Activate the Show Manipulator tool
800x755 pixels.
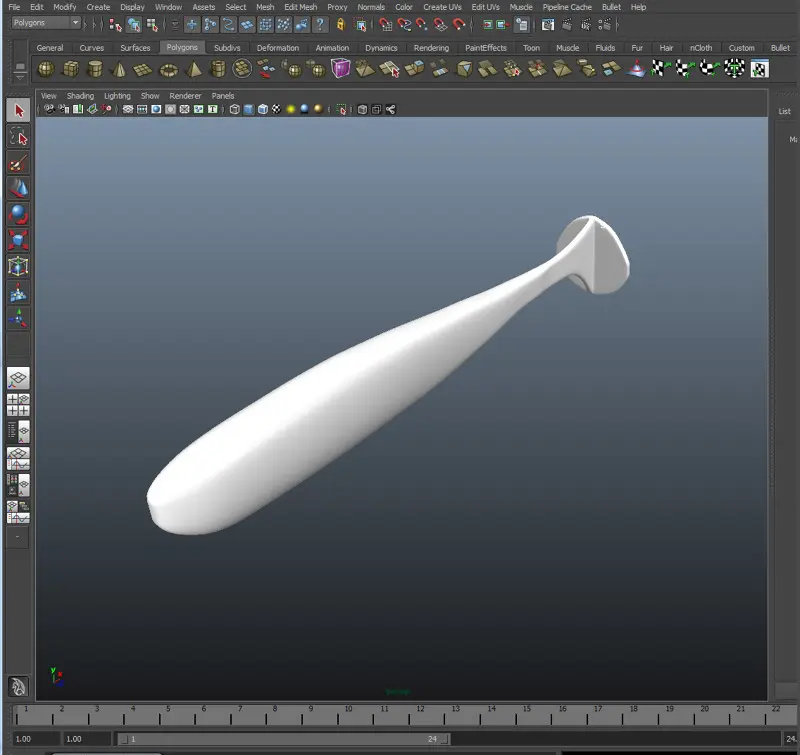point(18,318)
